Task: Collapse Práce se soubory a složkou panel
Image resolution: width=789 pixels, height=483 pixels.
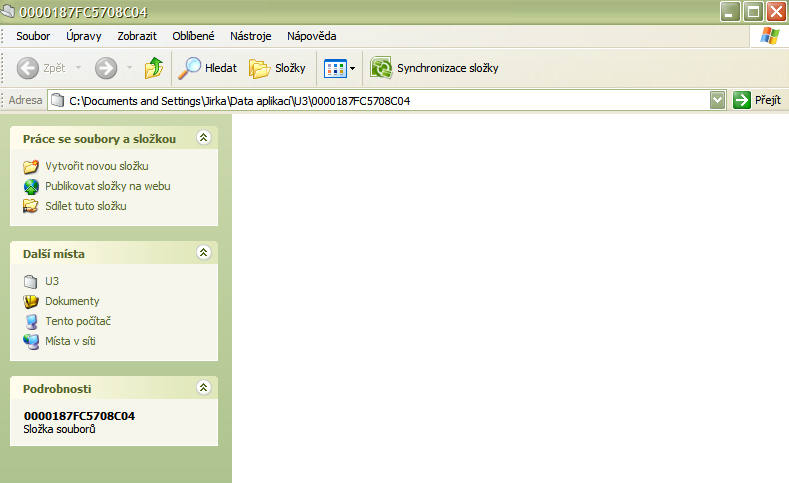Action: 203,138
